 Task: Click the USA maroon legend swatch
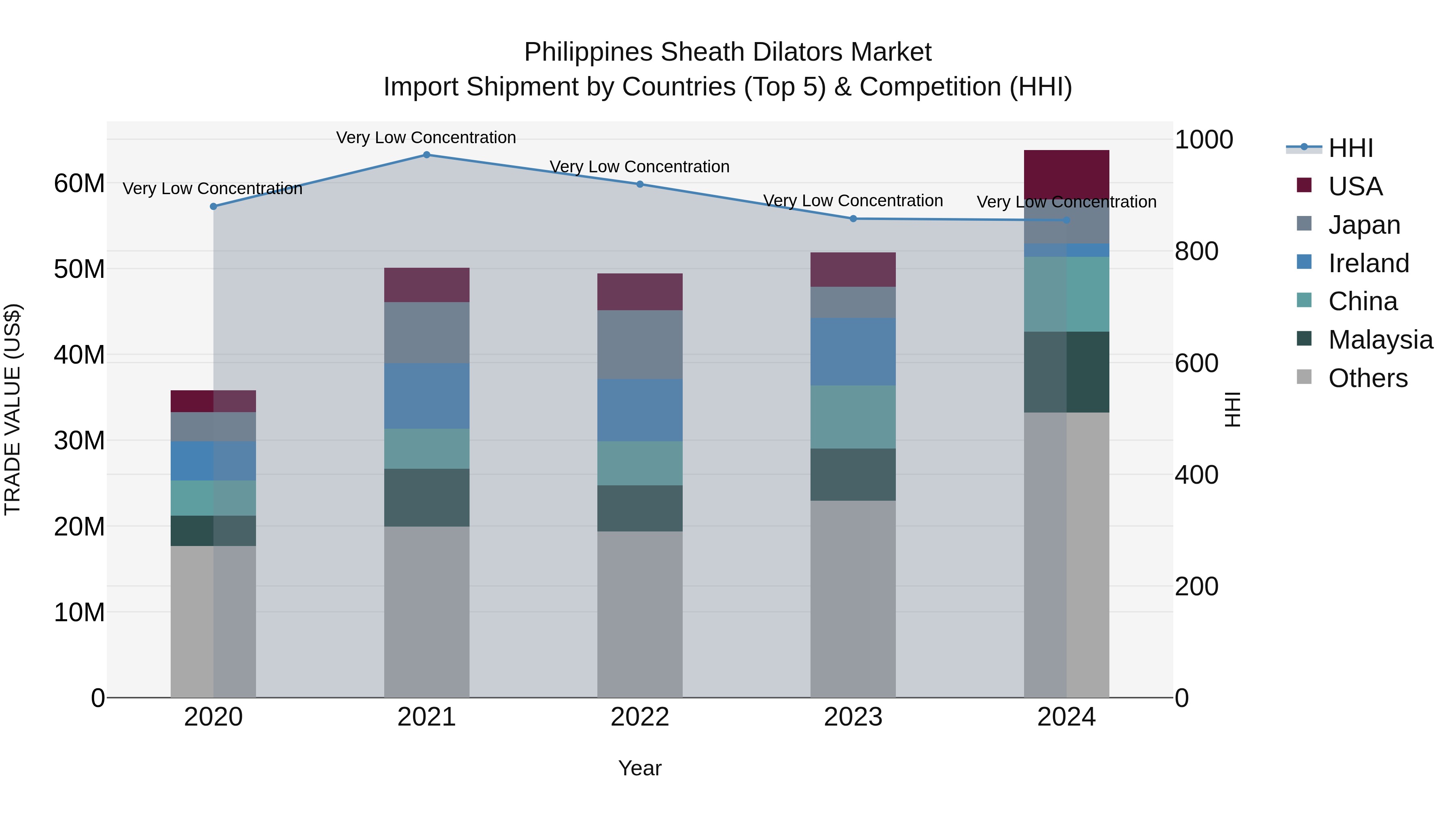pos(1304,185)
